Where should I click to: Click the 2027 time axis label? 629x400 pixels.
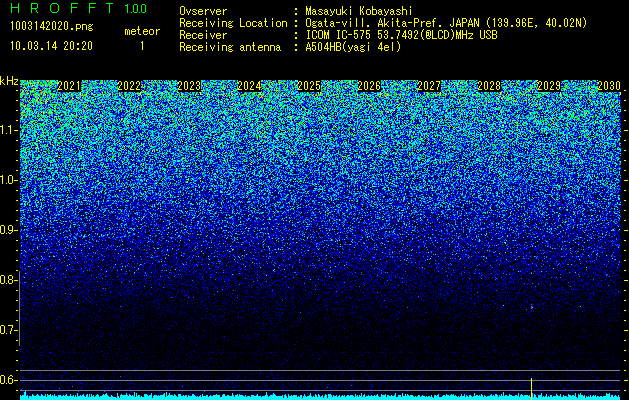pyautogui.click(x=429, y=86)
